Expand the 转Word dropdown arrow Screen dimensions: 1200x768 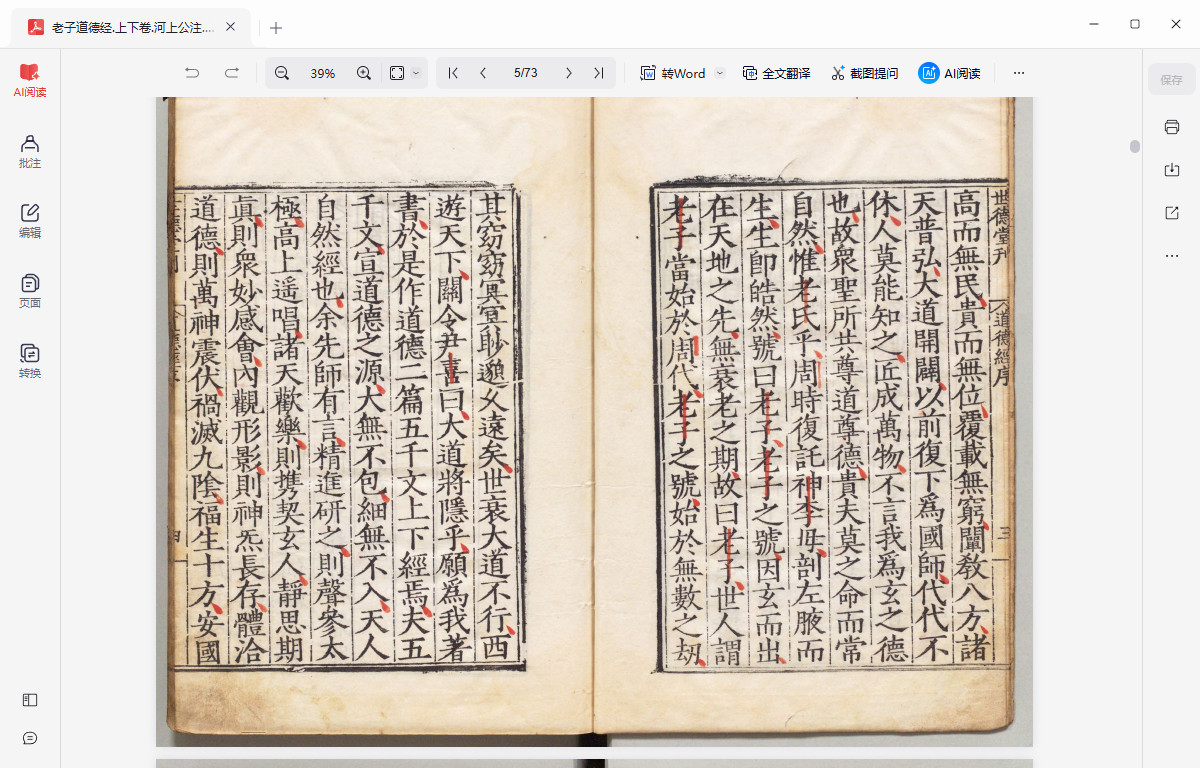(x=719, y=73)
